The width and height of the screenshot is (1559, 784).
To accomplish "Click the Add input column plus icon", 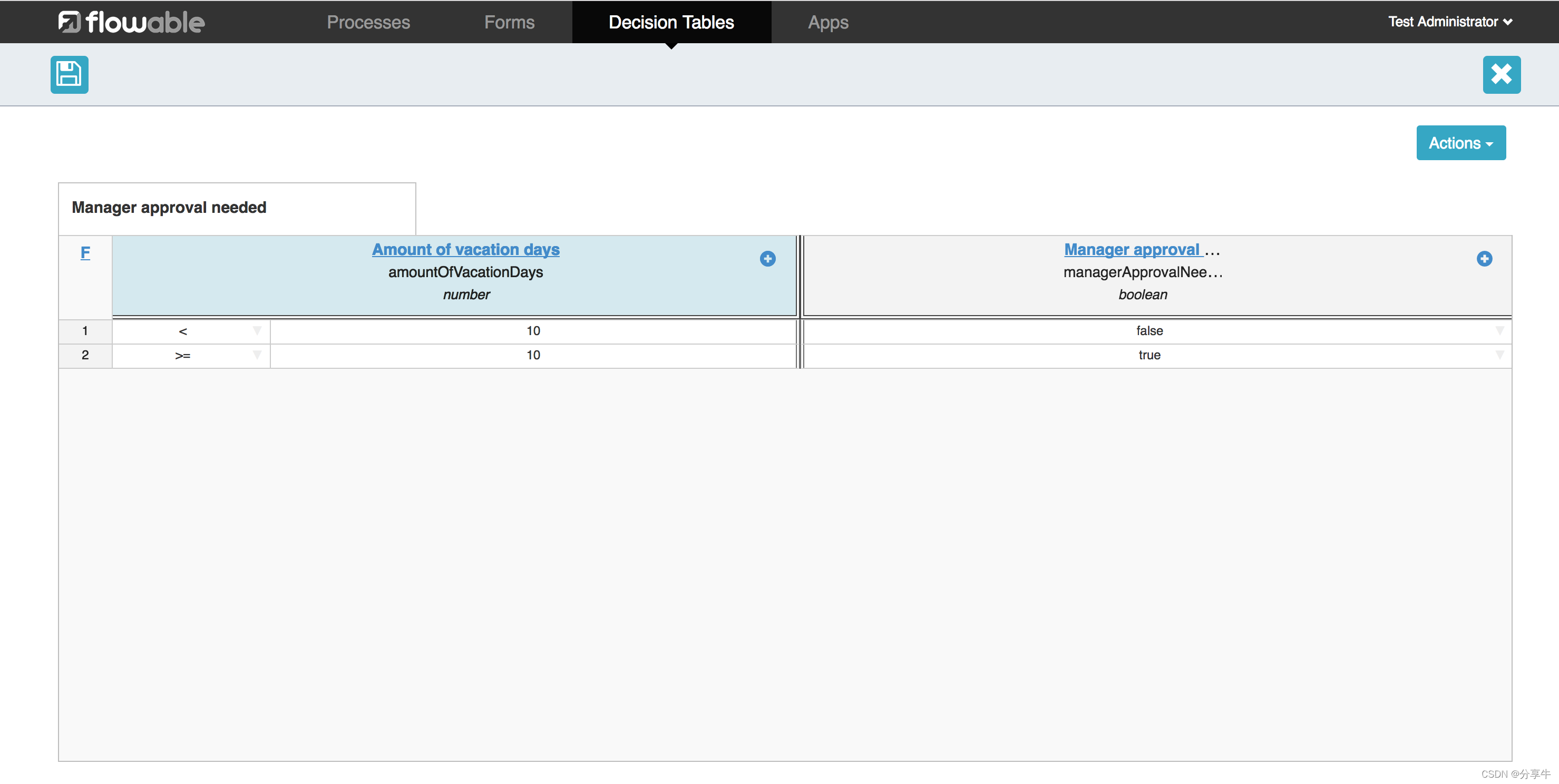I will click(768, 258).
